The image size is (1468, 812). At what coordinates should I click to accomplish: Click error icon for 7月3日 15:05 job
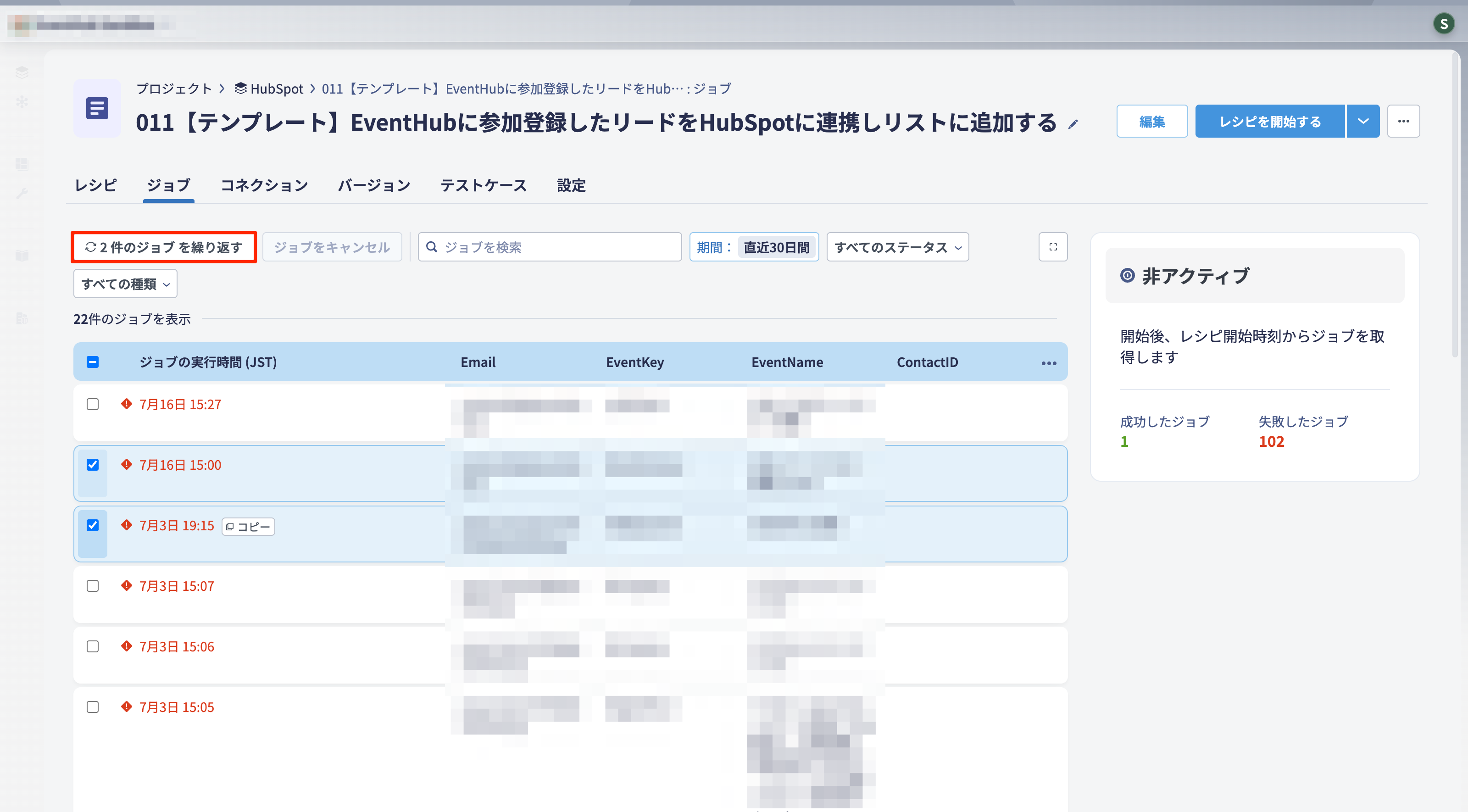coord(127,706)
